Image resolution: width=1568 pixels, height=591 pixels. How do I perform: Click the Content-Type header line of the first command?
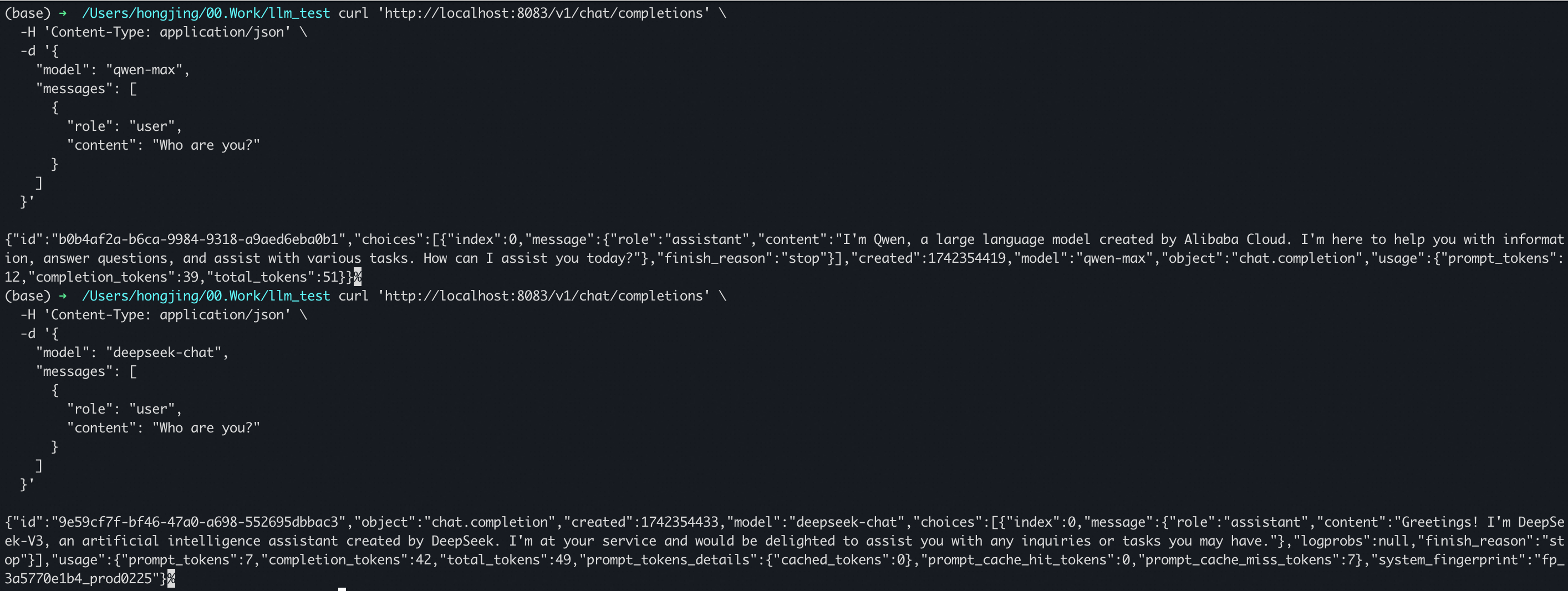(163, 32)
